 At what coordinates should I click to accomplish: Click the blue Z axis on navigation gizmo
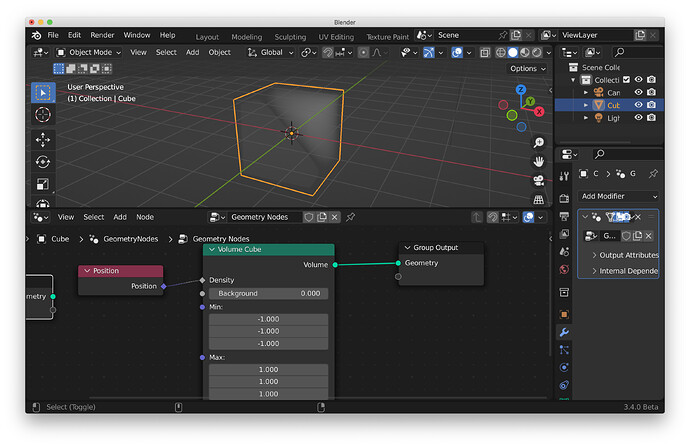(521, 90)
